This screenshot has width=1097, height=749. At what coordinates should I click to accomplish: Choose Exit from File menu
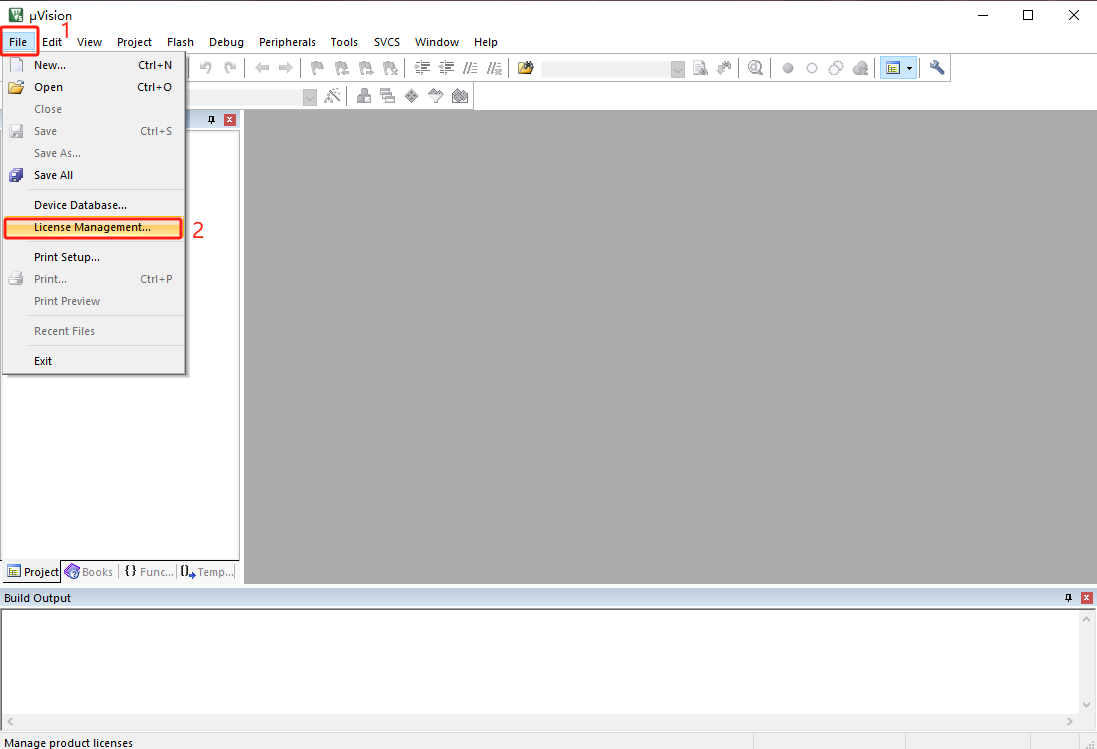click(x=94, y=361)
